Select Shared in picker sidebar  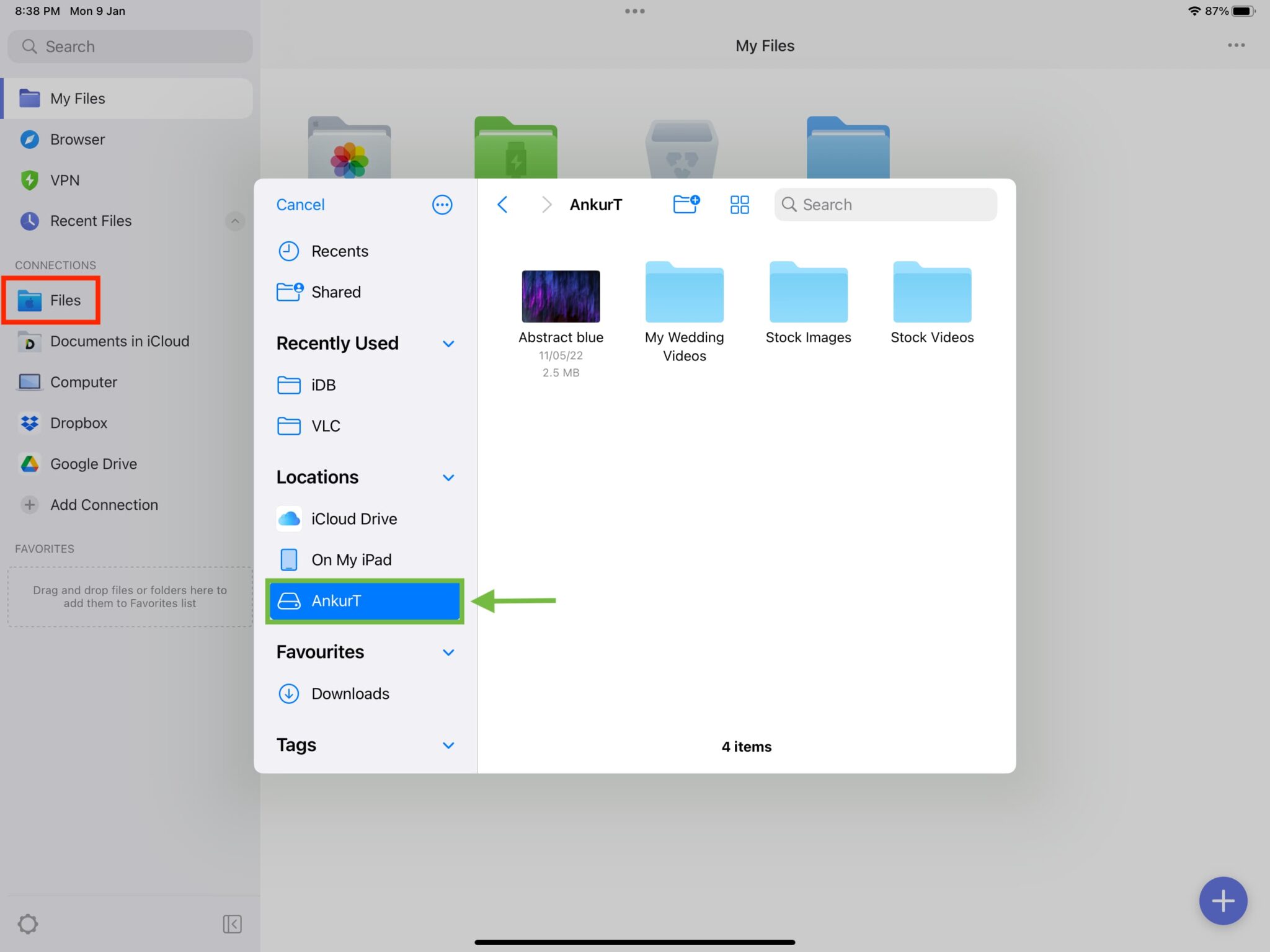click(x=366, y=292)
